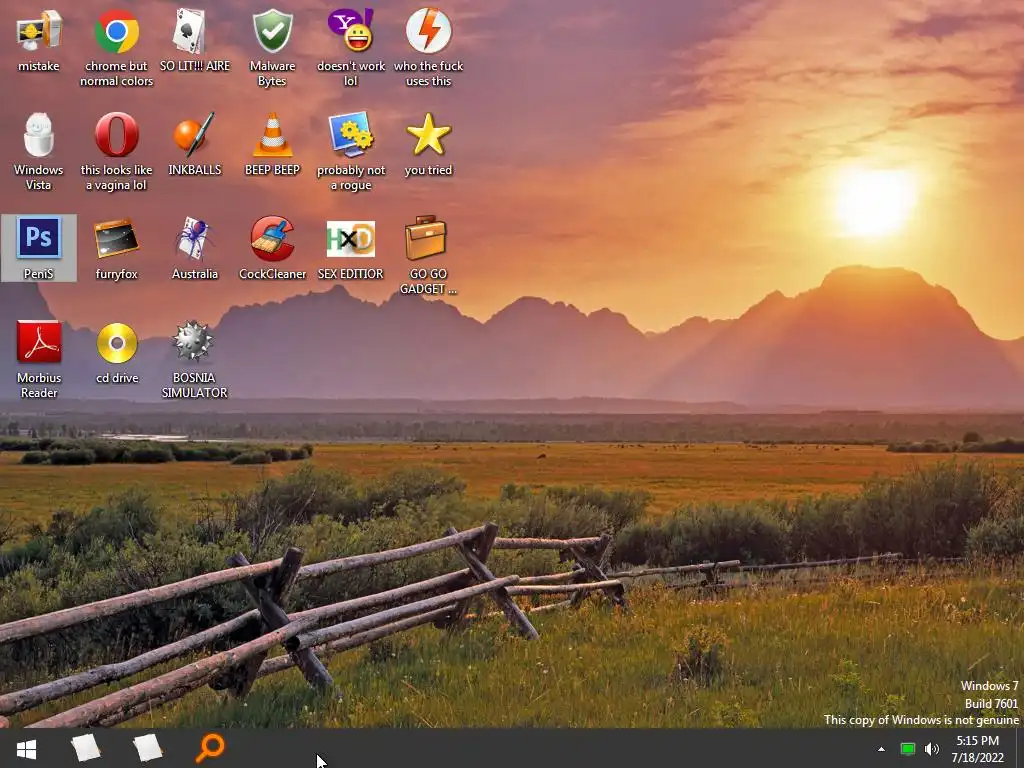
Task: Select the HxD hex editor icon
Action: point(351,239)
